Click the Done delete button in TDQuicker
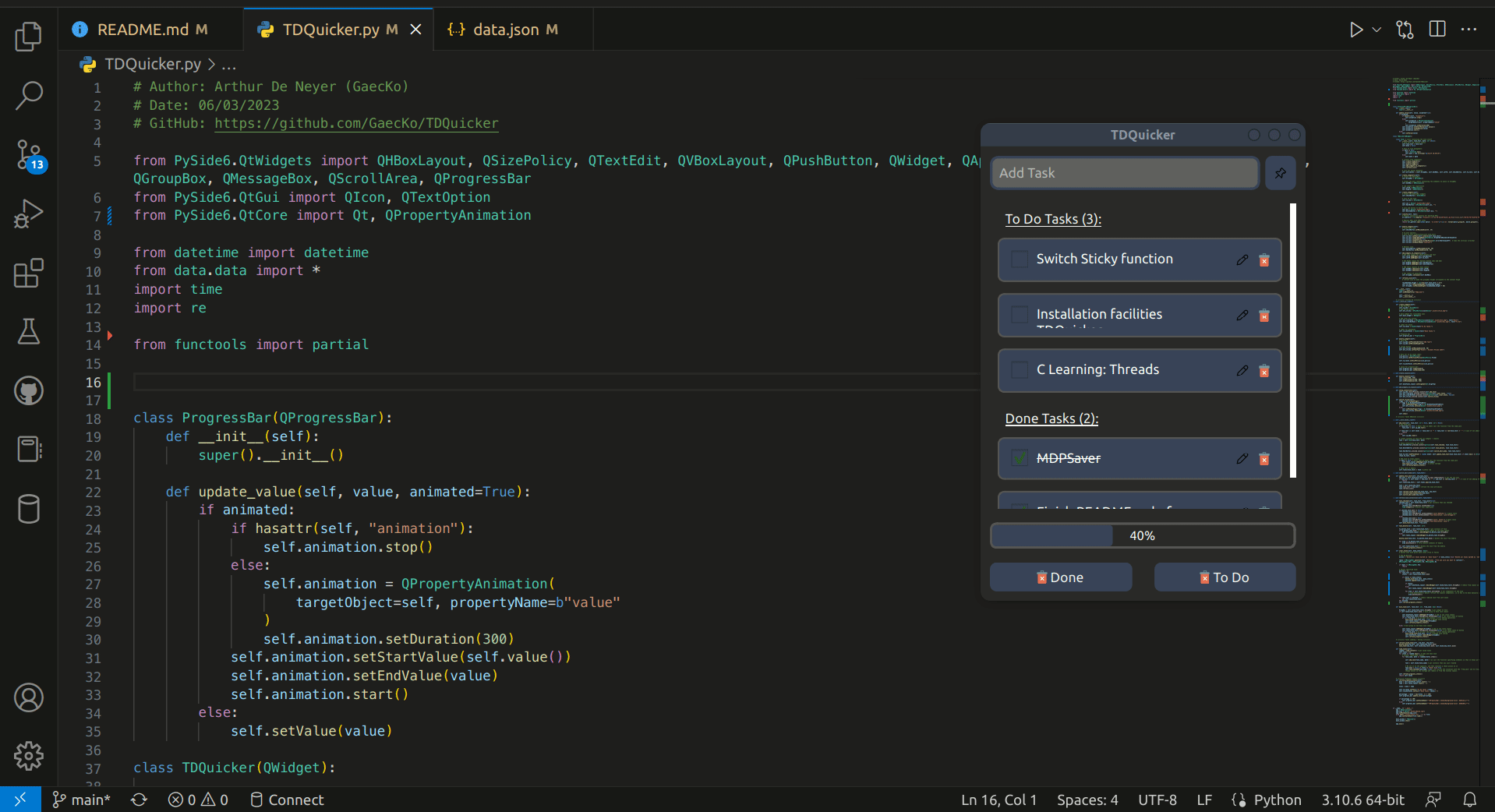 1060,577
